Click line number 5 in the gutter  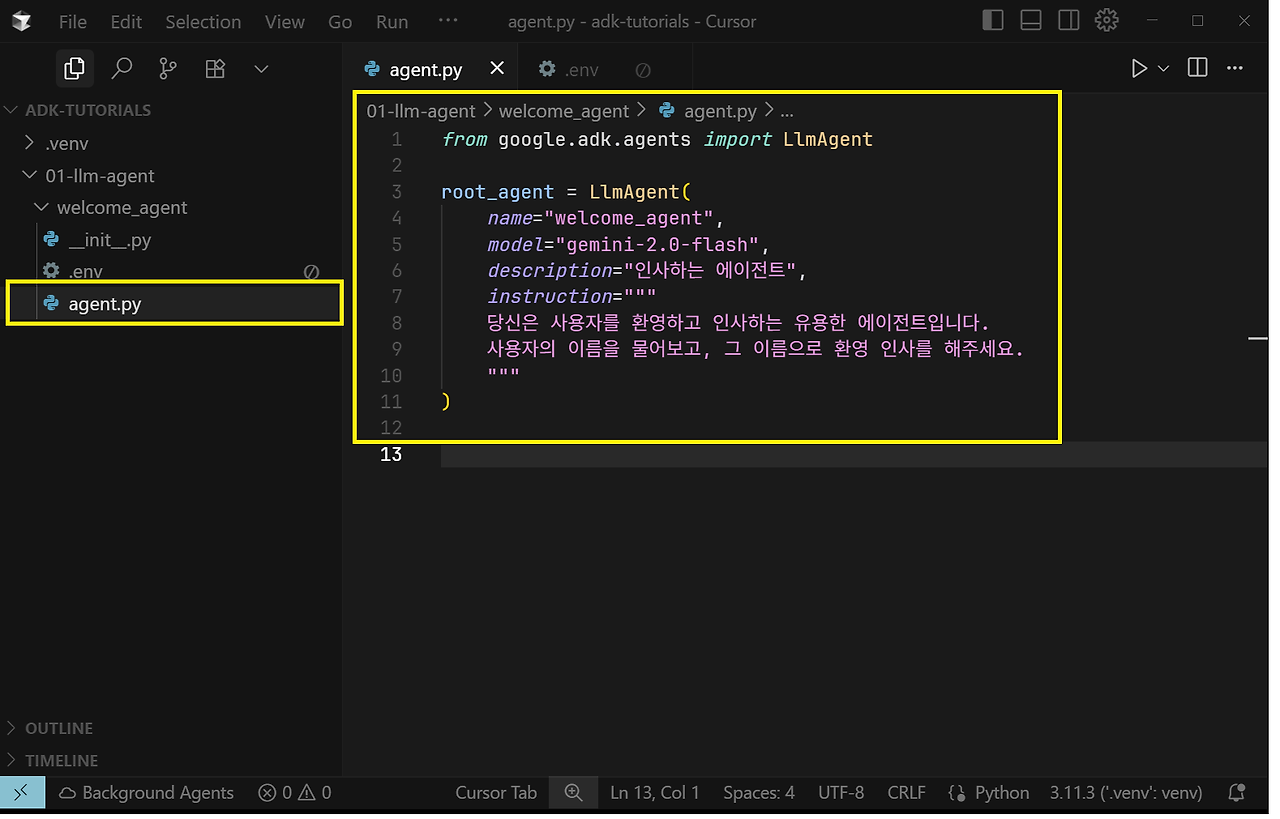coord(397,244)
